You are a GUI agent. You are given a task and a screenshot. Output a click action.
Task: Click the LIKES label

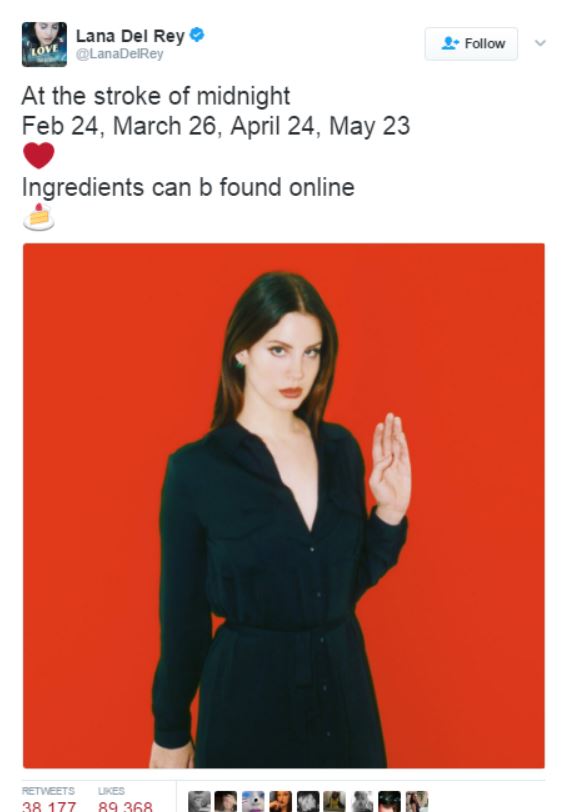tap(111, 791)
